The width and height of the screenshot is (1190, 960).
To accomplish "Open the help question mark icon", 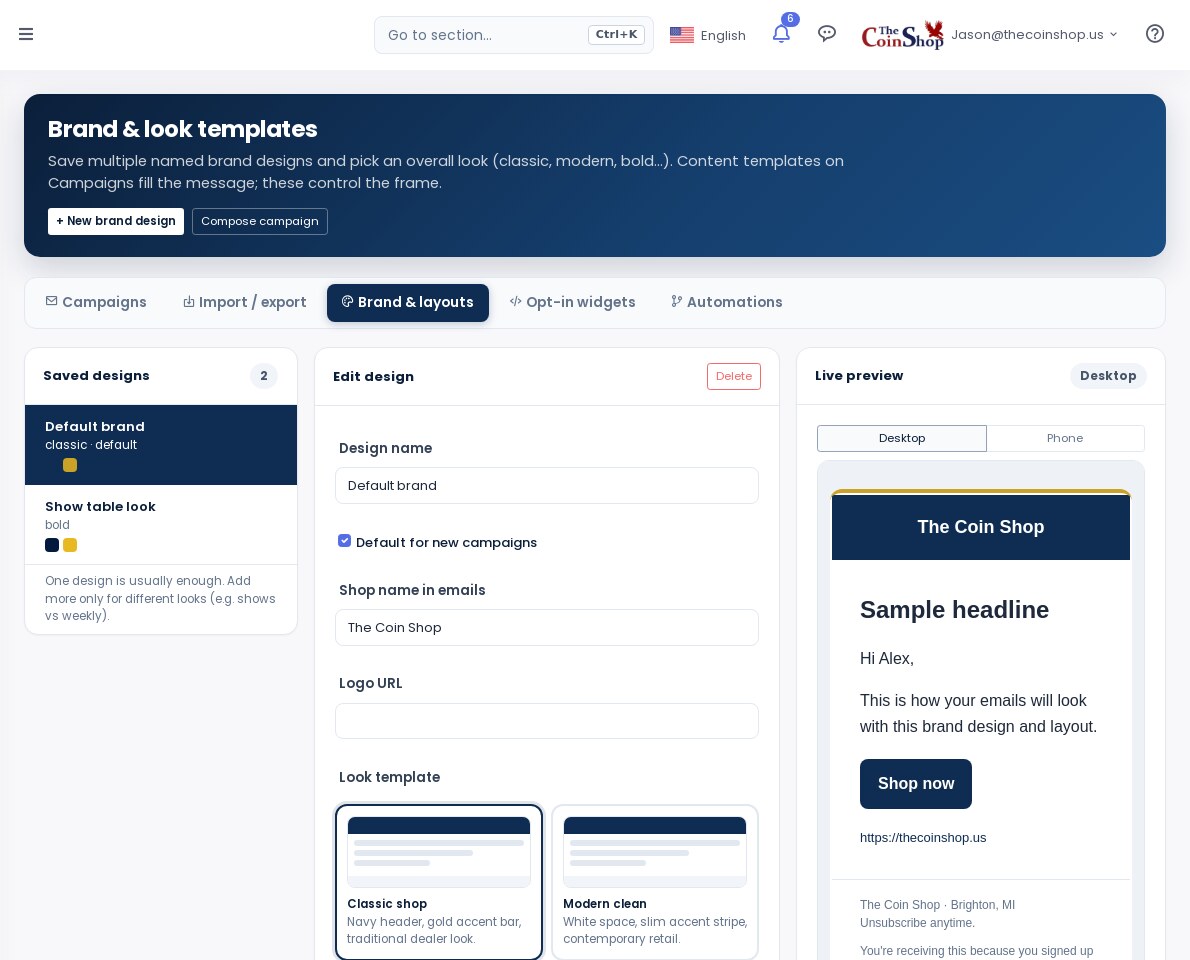I will (1154, 33).
